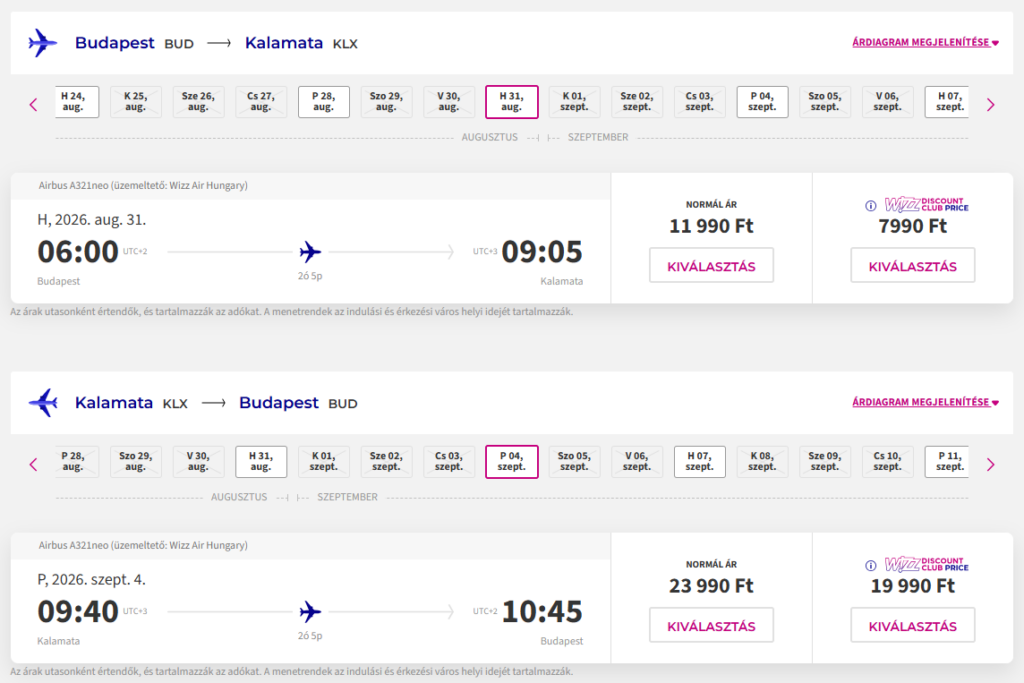
Task: Select outbound date P 04, szept.
Action: tap(762, 102)
